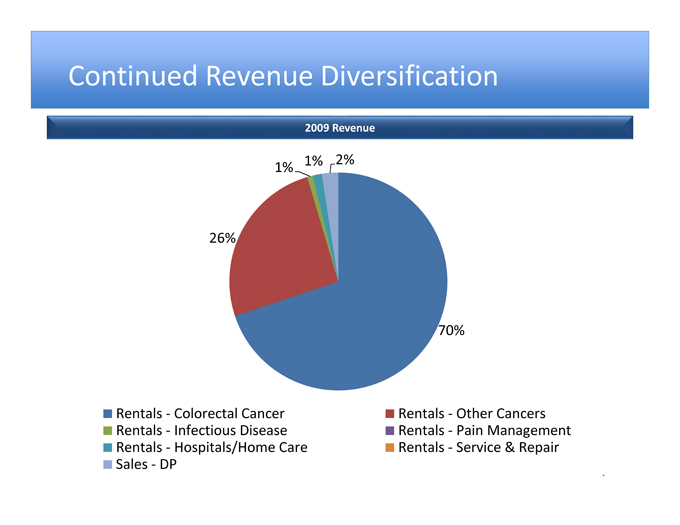Select the Rentals - Other Cancers legend text
The width and height of the screenshot is (680, 525).
click(471, 414)
